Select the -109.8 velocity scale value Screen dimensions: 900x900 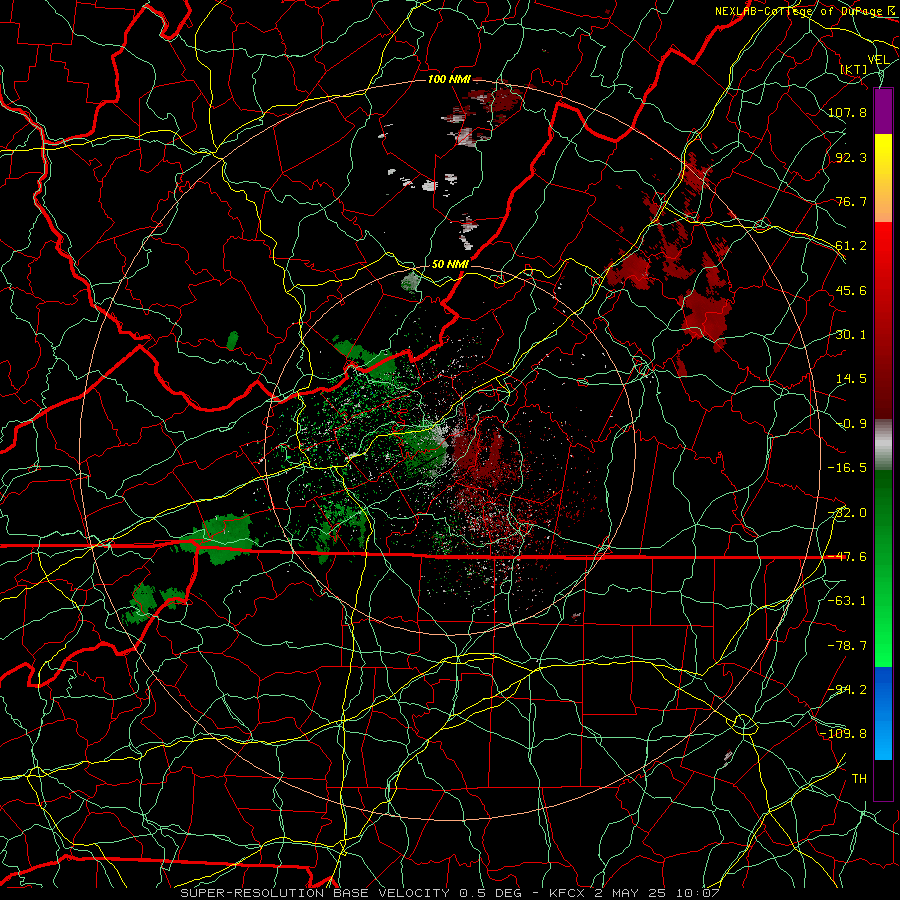tap(844, 734)
